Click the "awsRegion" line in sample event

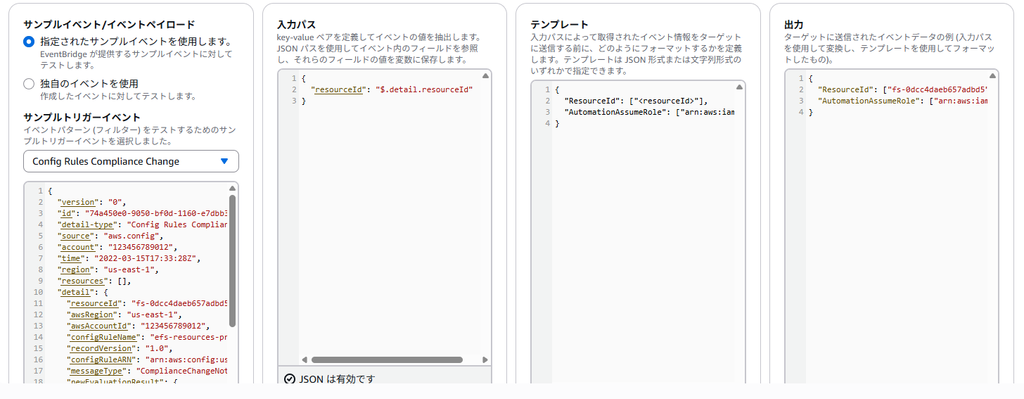click(123, 315)
